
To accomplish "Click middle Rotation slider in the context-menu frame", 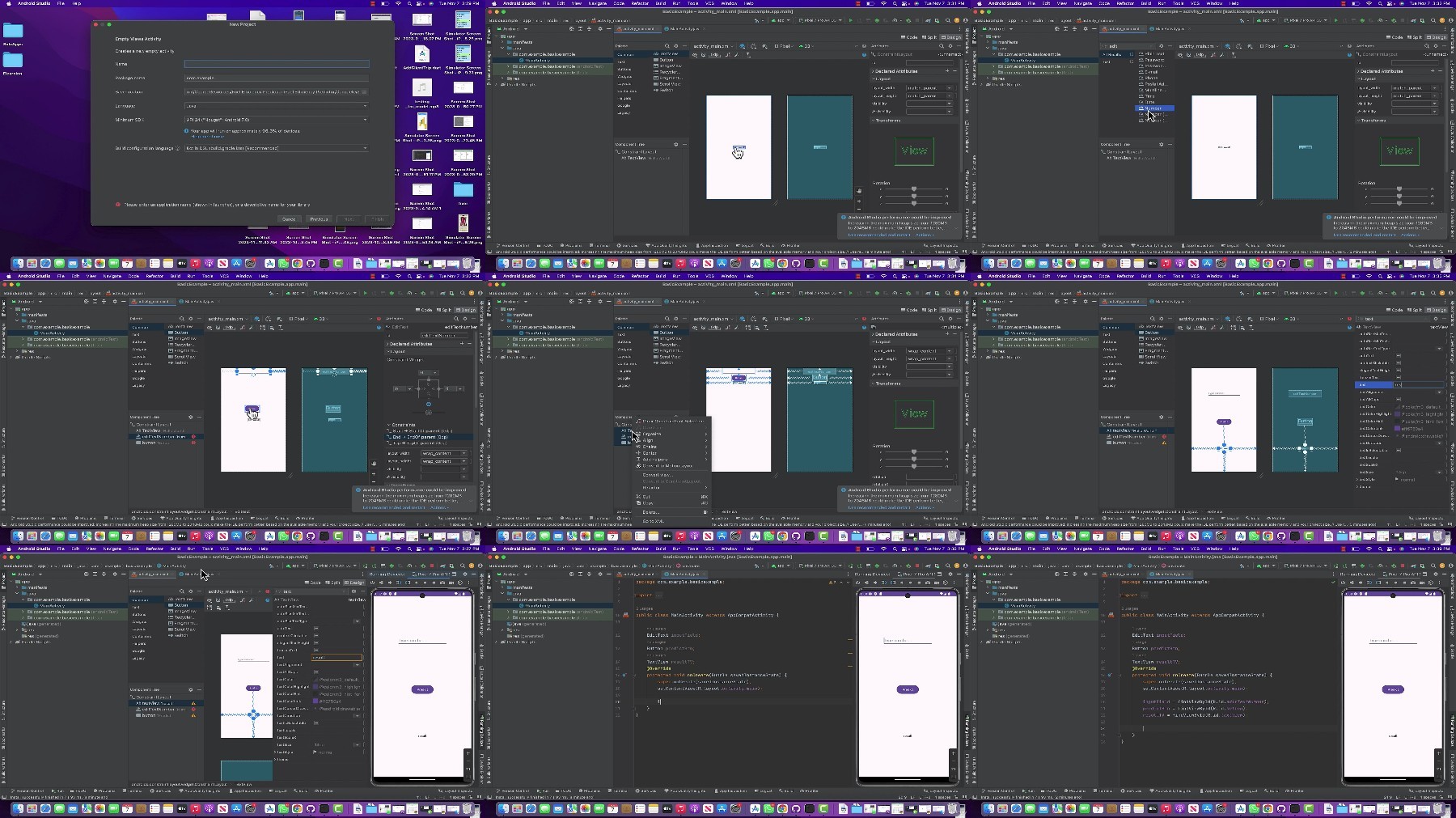I will (x=914, y=459).
